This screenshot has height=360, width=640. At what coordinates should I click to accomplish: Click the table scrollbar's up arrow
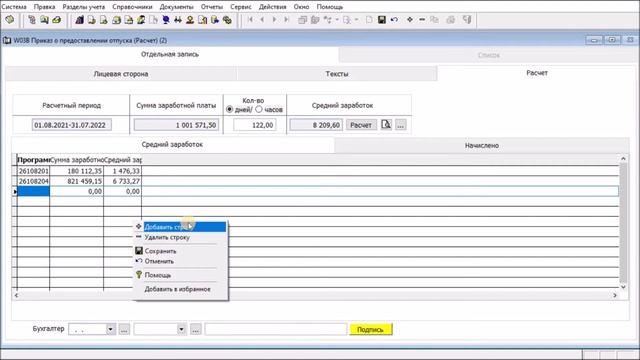click(623, 158)
